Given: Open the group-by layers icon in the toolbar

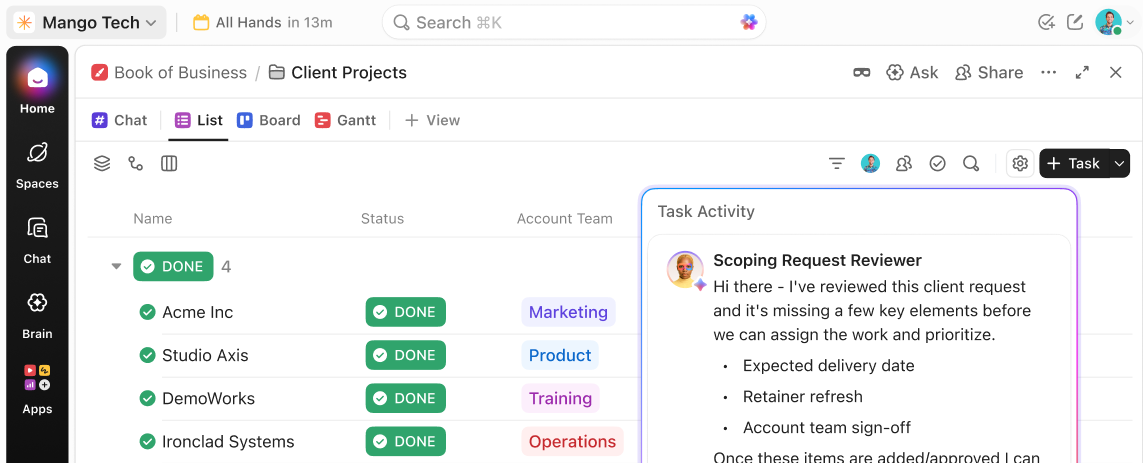Looking at the screenshot, I should (x=102, y=163).
